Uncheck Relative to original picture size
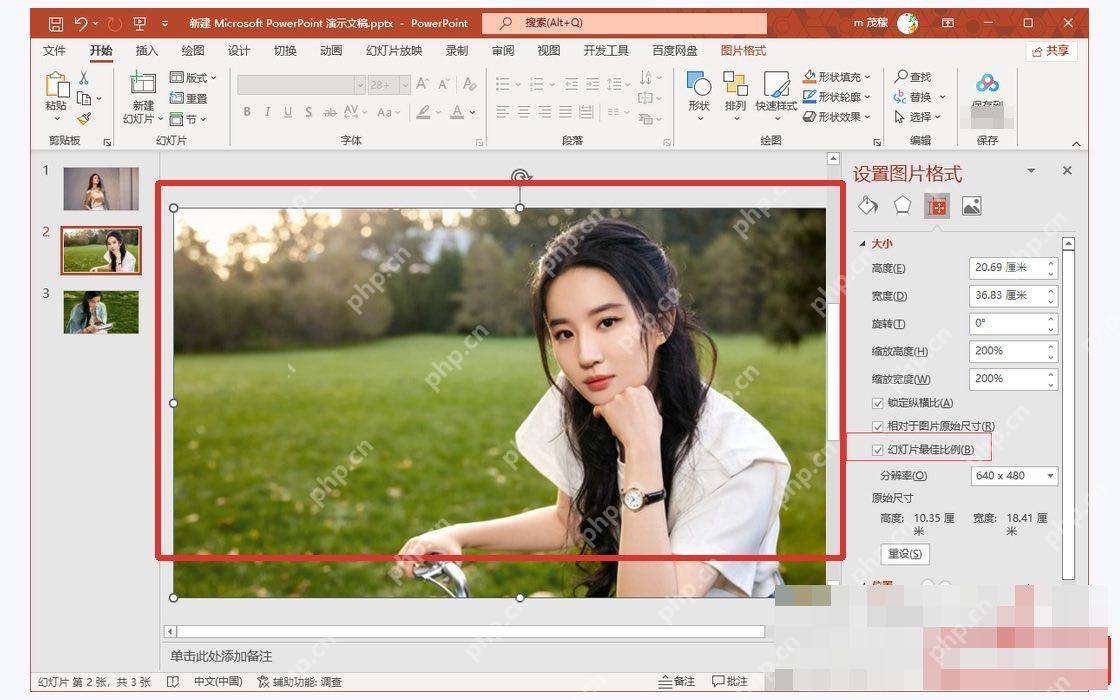The width and height of the screenshot is (1120, 700). click(878, 426)
